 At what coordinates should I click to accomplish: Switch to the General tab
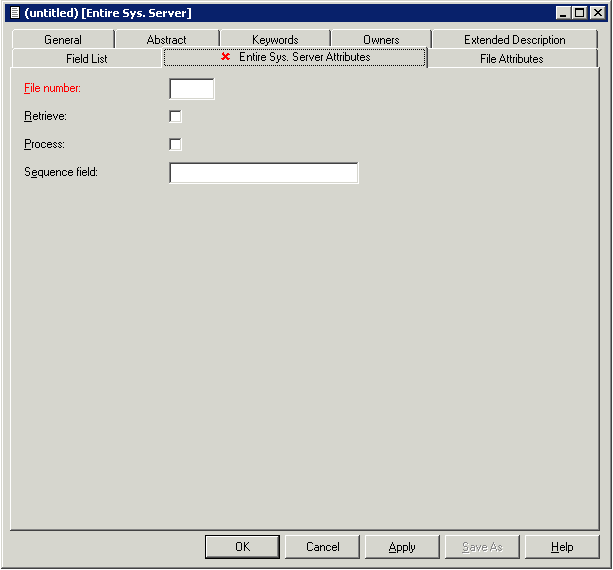[x=63, y=40]
